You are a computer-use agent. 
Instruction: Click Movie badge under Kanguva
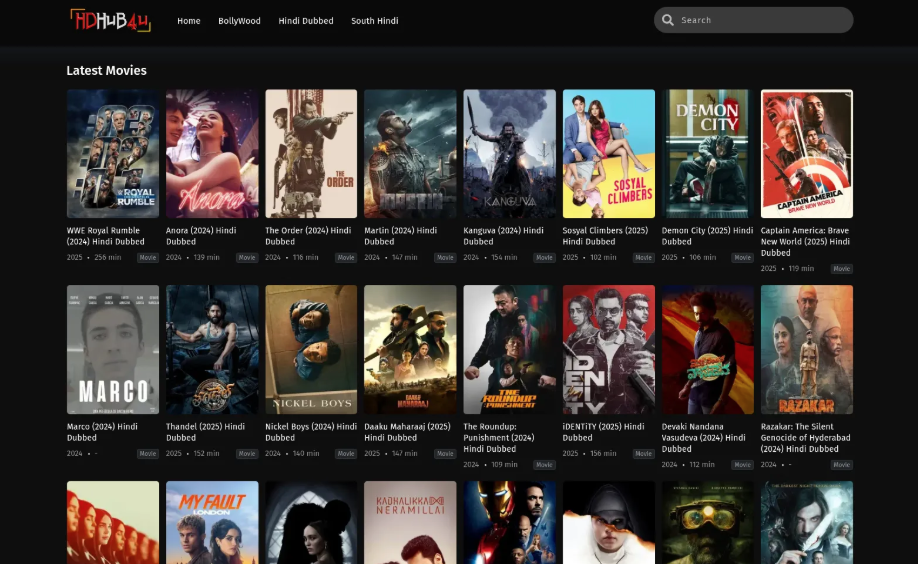point(544,258)
